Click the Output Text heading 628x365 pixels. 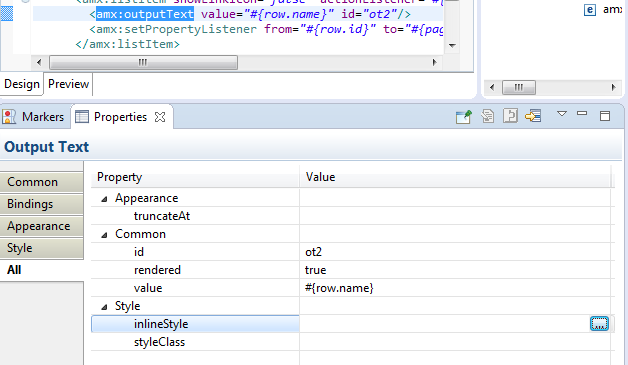pos(46,147)
